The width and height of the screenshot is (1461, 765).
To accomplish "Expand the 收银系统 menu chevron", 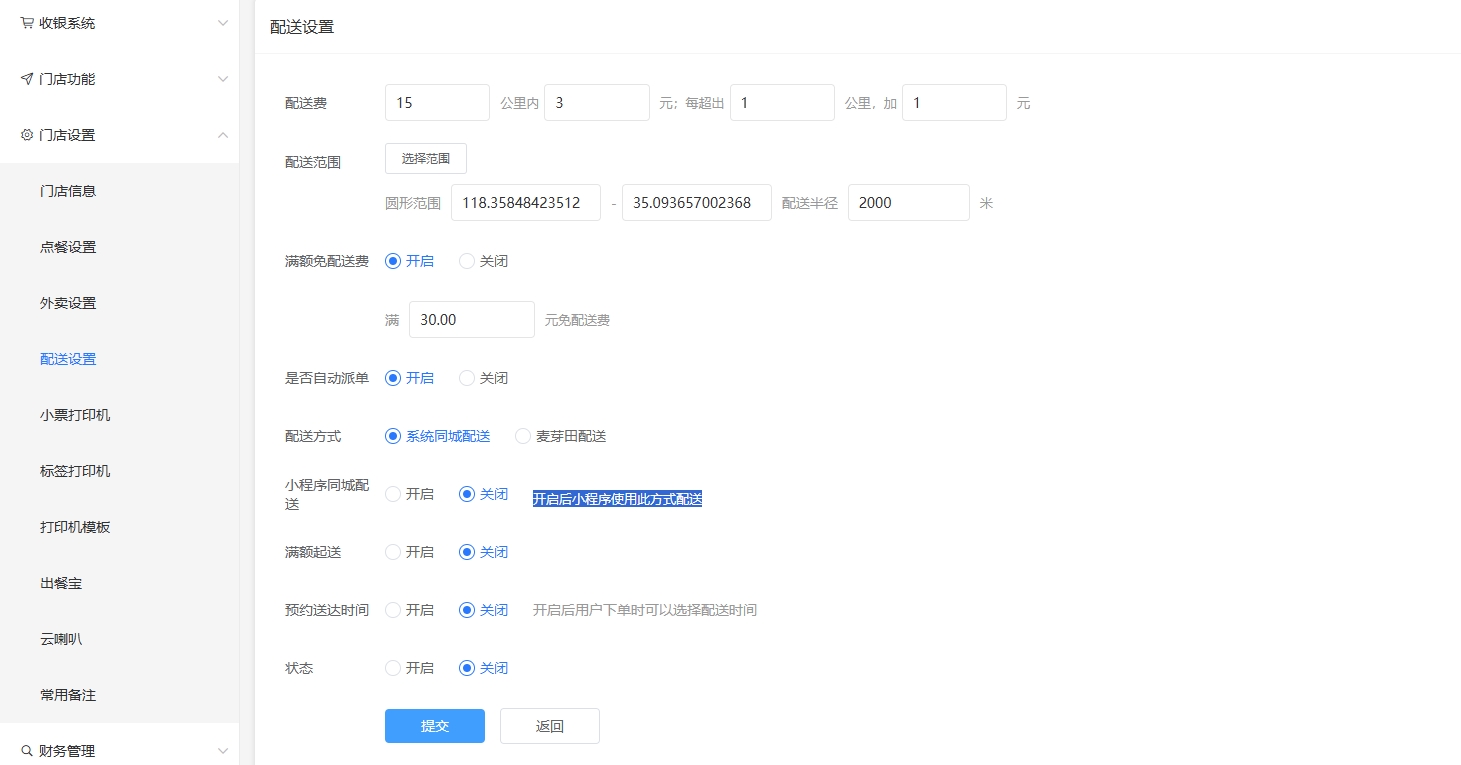I will pyautogui.click(x=223, y=23).
